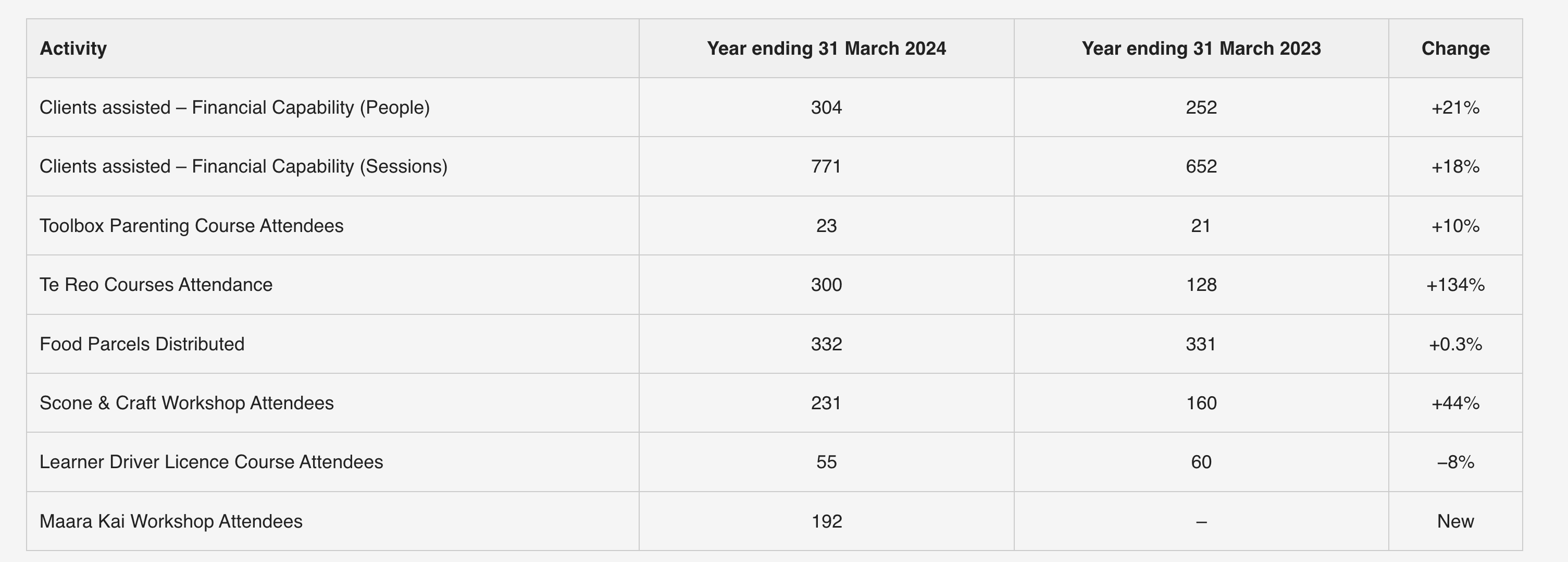Click Clients assisted Financial Capability (Sessions) label
Viewport: 1568px width, 562px height.
click(243, 167)
